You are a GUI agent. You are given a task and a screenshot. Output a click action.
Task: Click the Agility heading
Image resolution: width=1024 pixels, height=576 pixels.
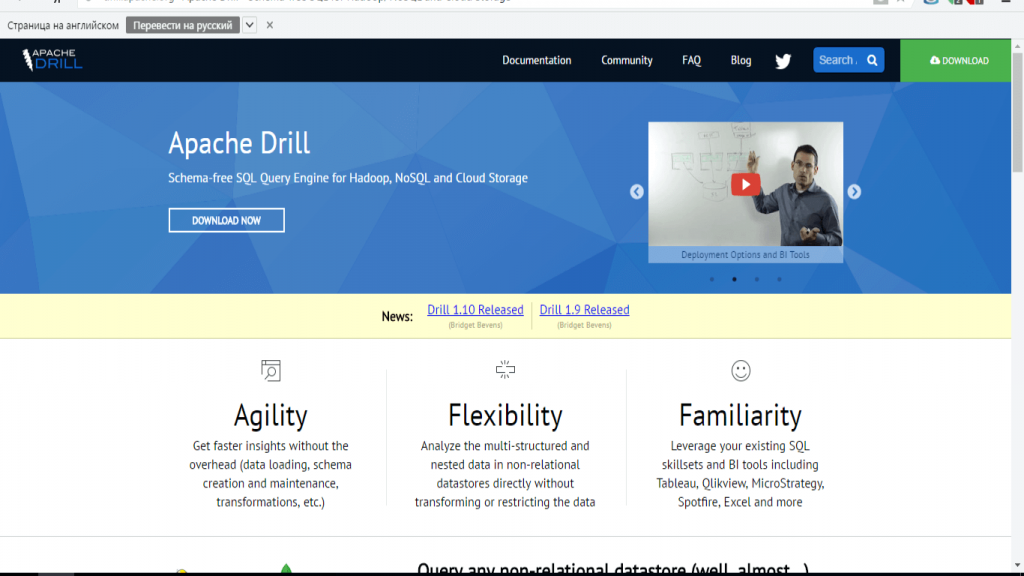click(270, 415)
